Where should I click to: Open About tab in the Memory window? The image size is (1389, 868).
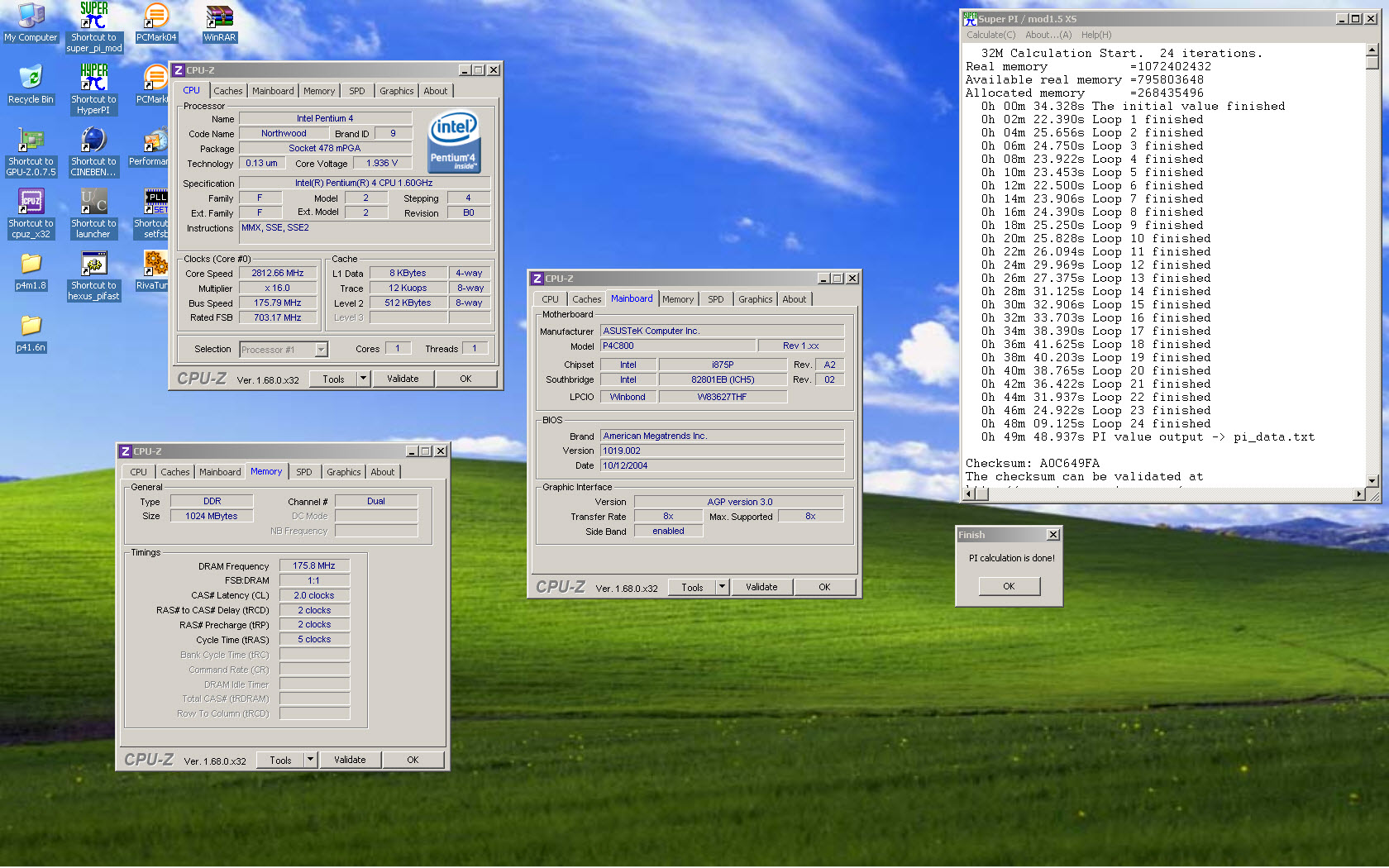click(382, 472)
